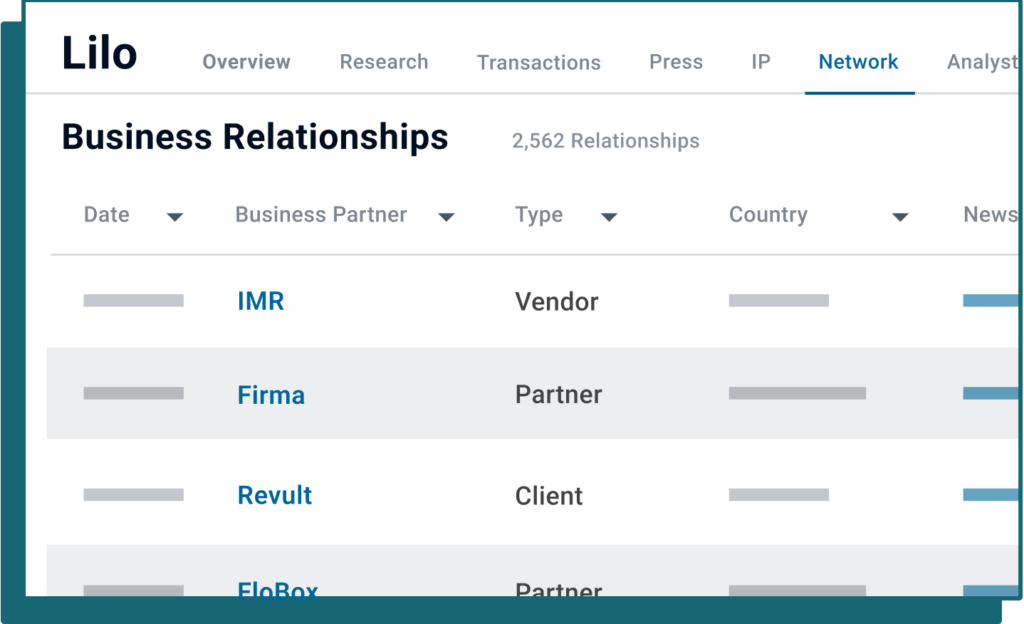1024x624 pixels.
Task: Sort by Date column dropdown arrow
Action: point(175,217)
